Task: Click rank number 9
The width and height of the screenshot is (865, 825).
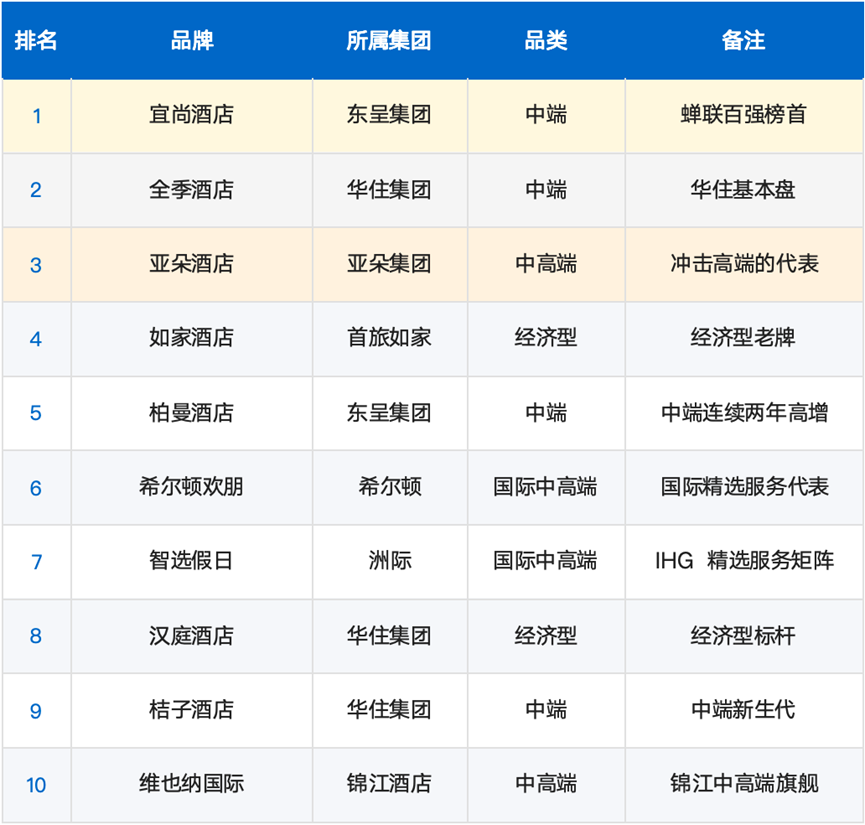Action: [x=36, y=711]
